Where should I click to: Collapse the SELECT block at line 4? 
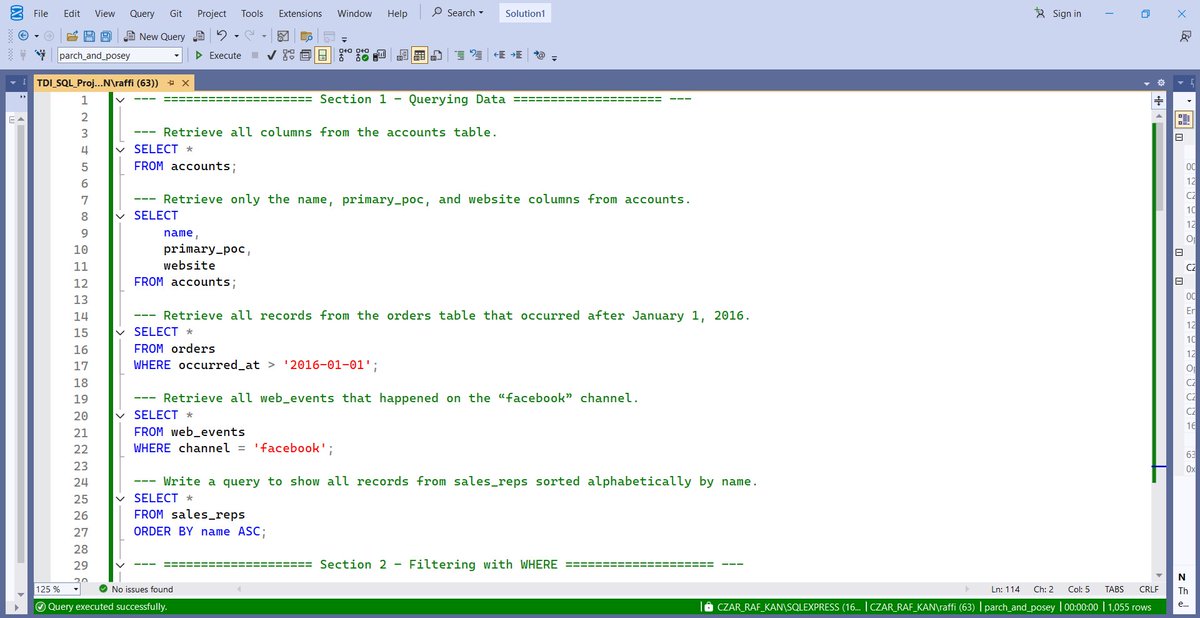pyautogui.click(x=121, y=149)
